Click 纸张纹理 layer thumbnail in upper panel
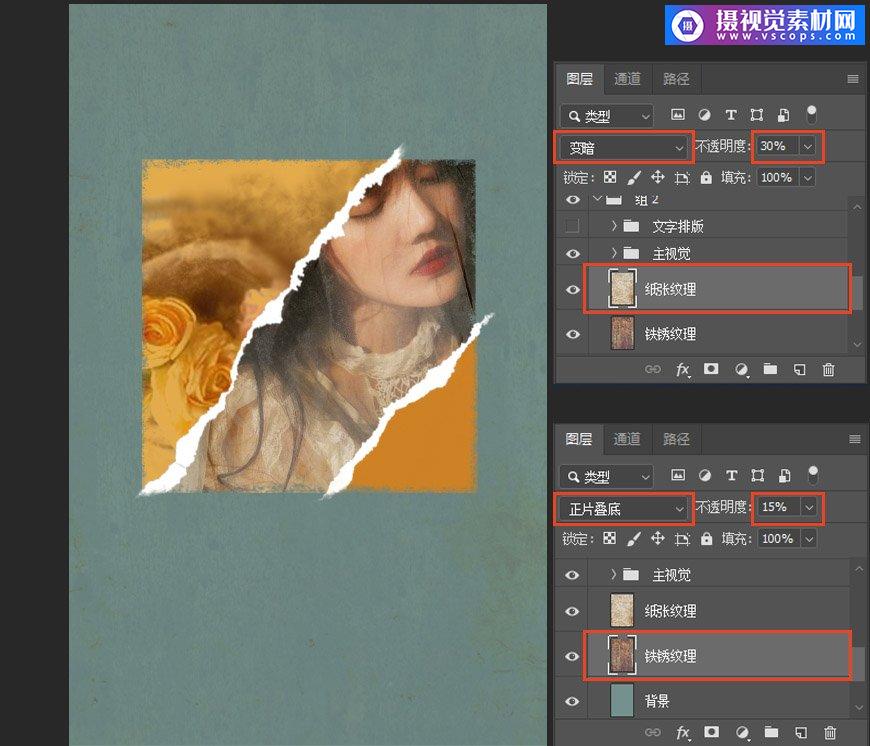This screenshot has width=870, height=746. tap(623, 288)
